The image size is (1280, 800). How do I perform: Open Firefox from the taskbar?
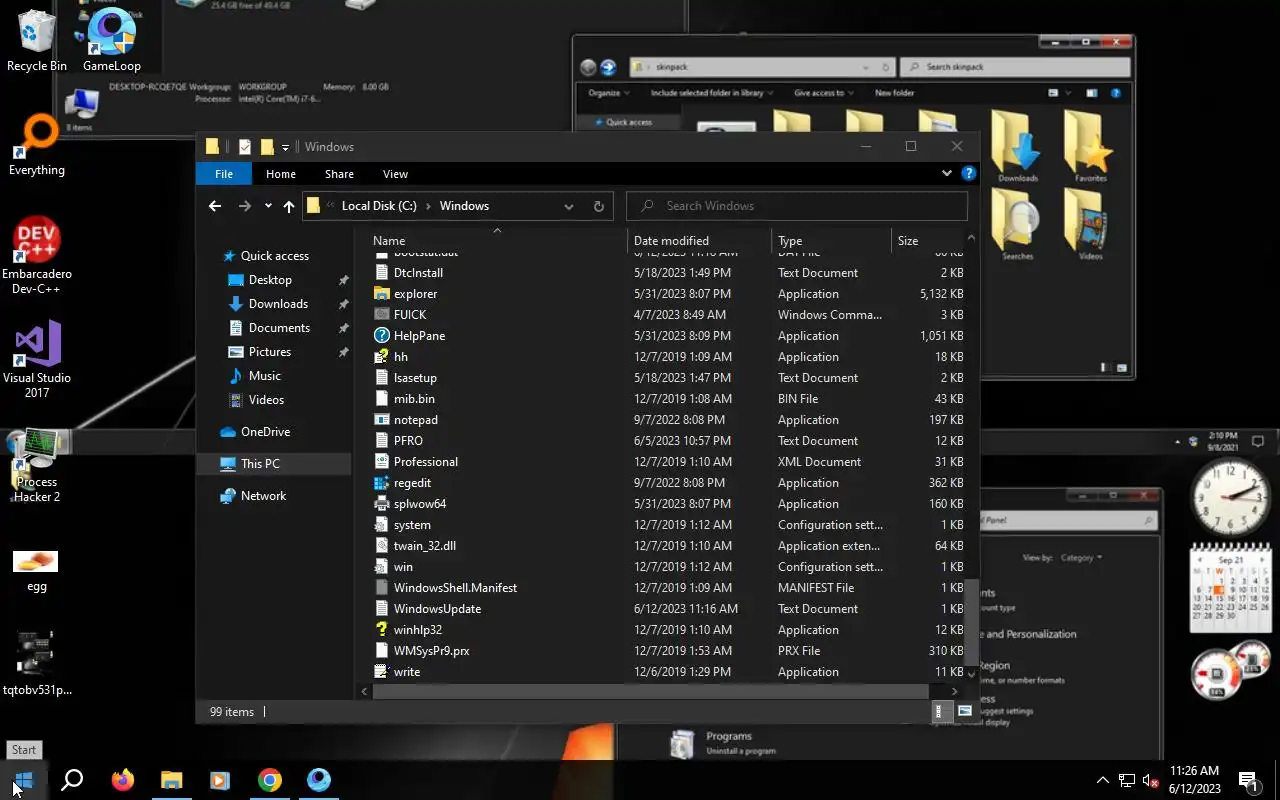tap(123, 780)
